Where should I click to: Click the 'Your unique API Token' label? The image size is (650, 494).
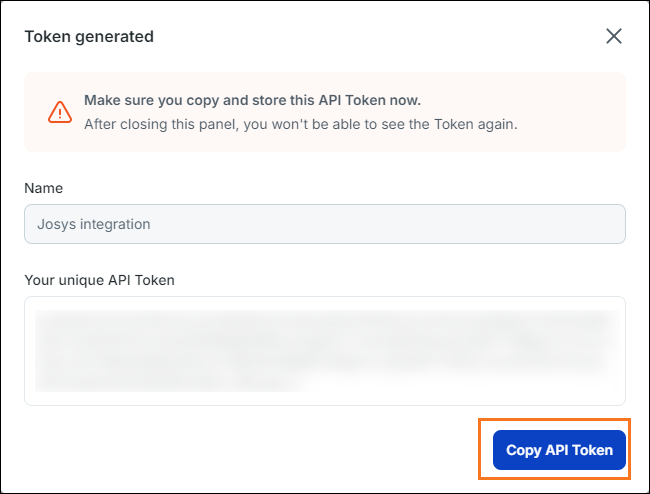[x=99, y=280]
